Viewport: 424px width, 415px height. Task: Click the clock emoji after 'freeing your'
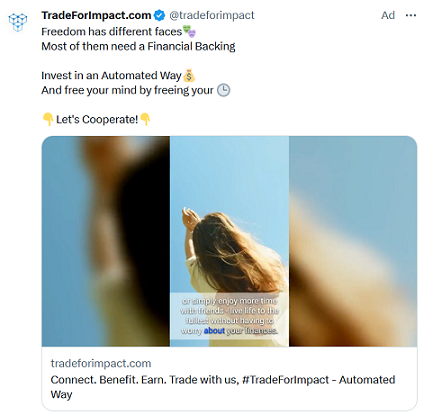[x=223, y=90]
